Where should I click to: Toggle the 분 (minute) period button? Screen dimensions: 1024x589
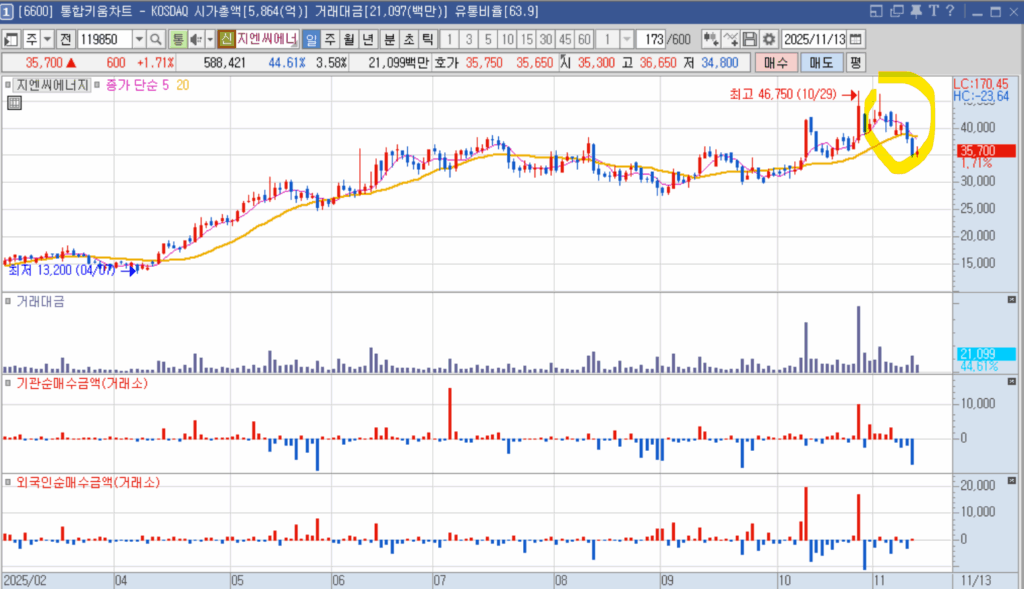tap(389, 39)
